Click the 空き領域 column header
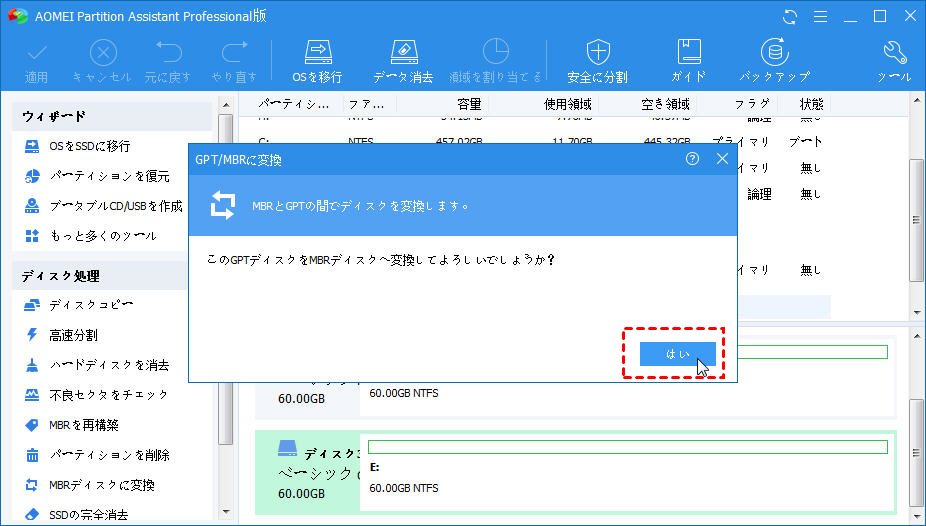926x526 pixels. pos(665,104)
